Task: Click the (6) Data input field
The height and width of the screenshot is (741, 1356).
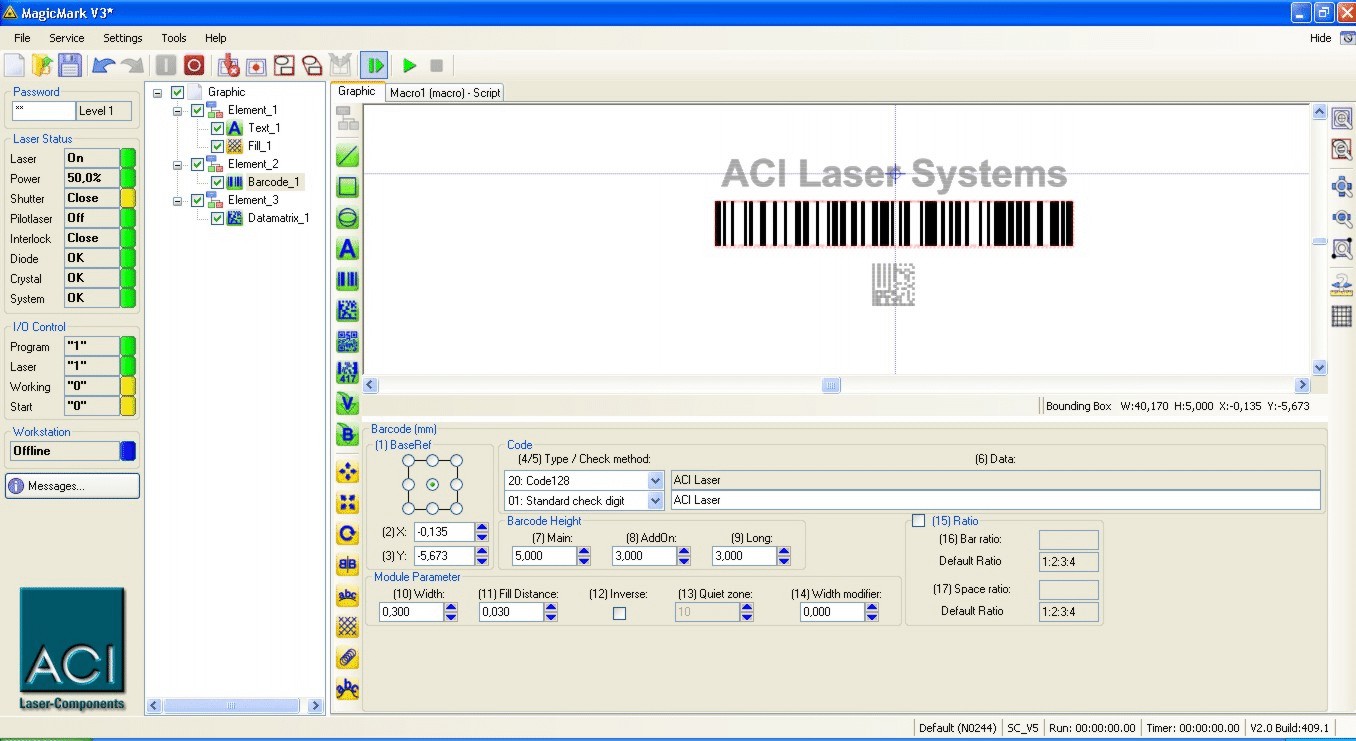Action: pyautogui.click(x=995, y=500)
